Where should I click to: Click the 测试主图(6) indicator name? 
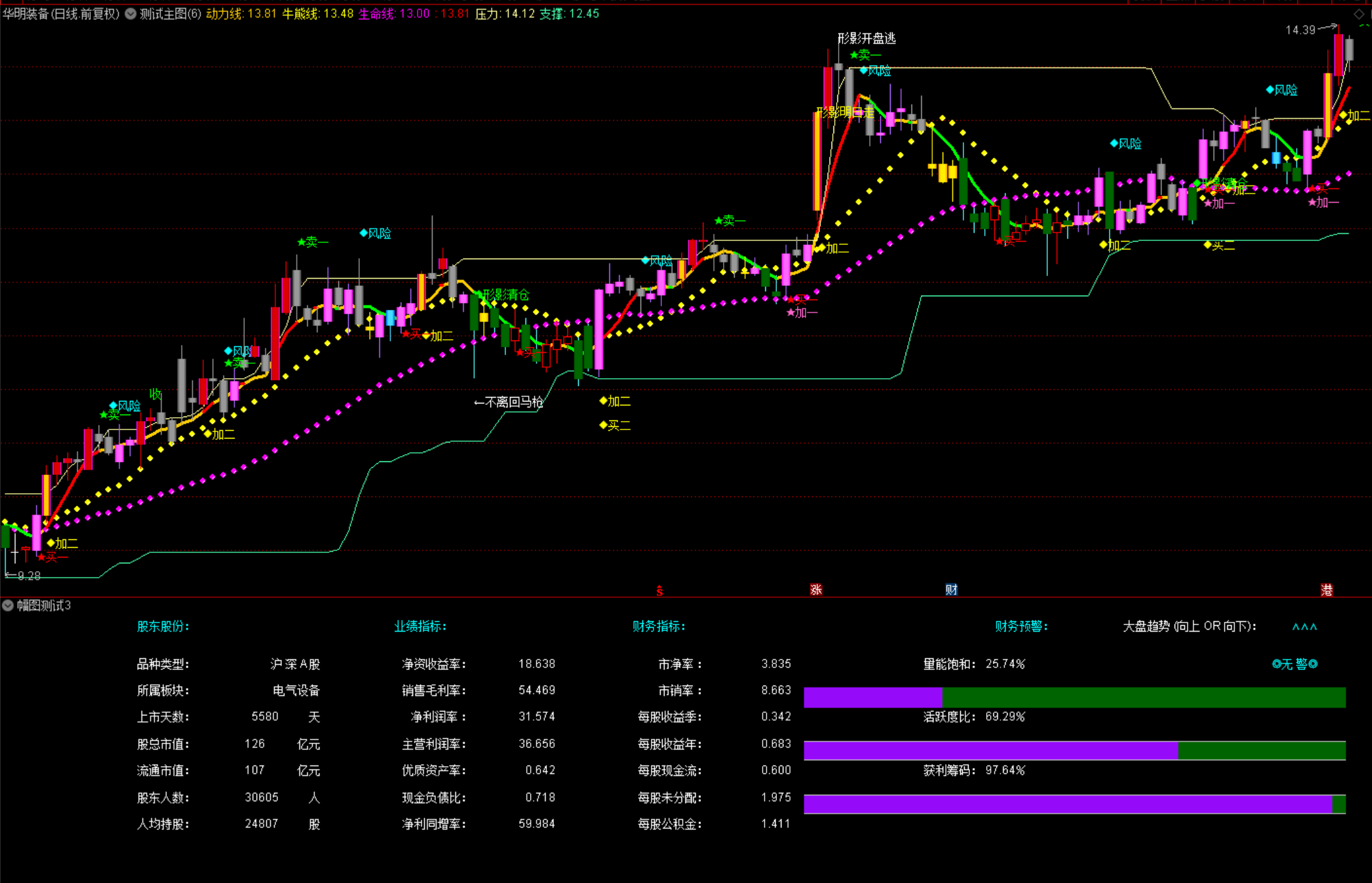tap(170, 14)
